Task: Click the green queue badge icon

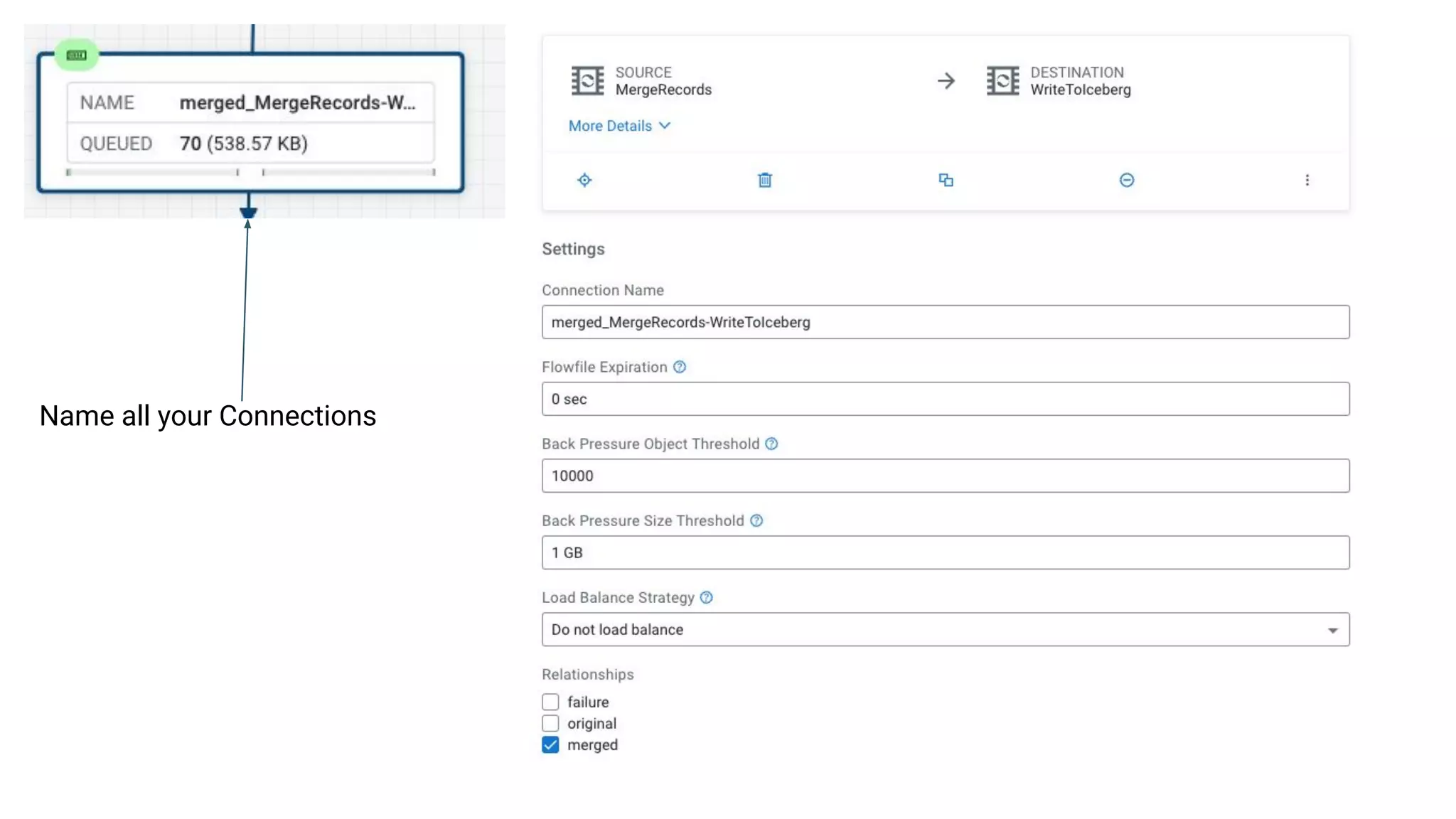Action: click(x=77, y=55)
